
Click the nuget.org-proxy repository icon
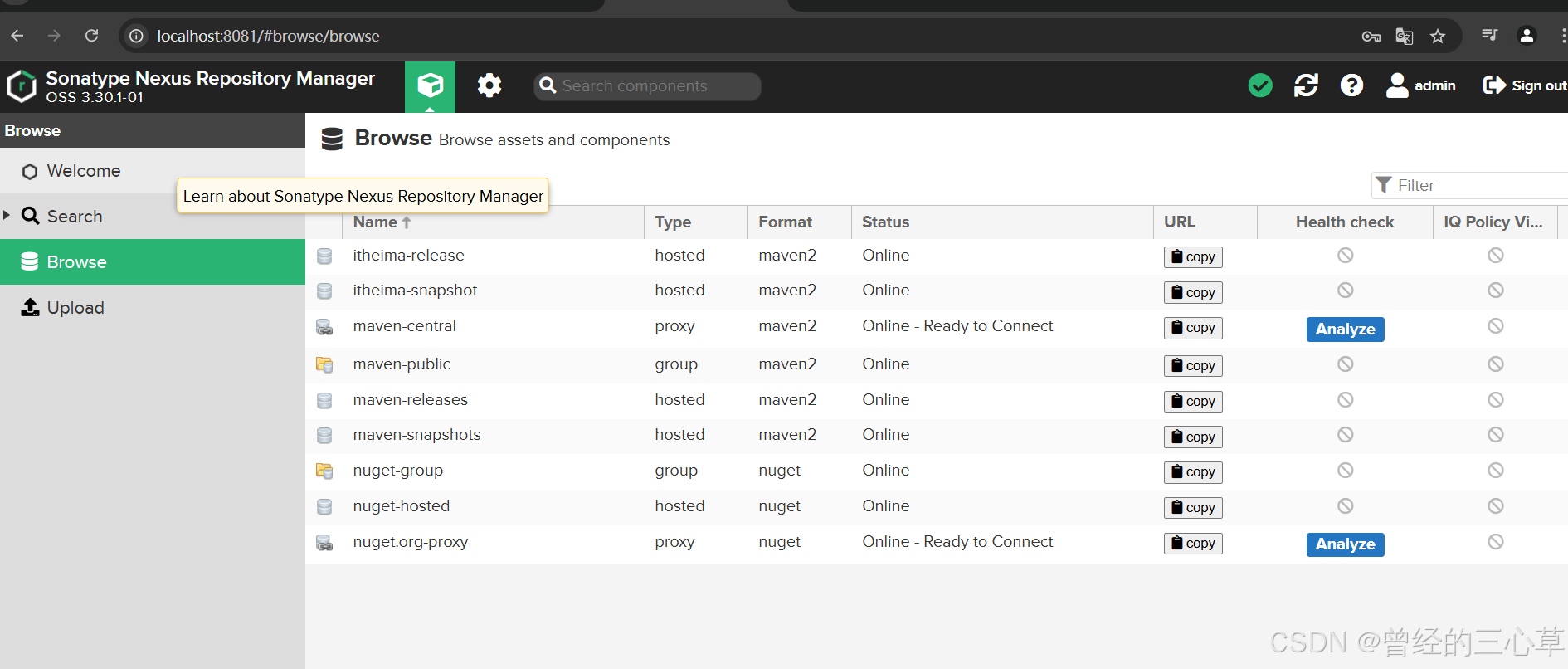click(x=324, y=543)
